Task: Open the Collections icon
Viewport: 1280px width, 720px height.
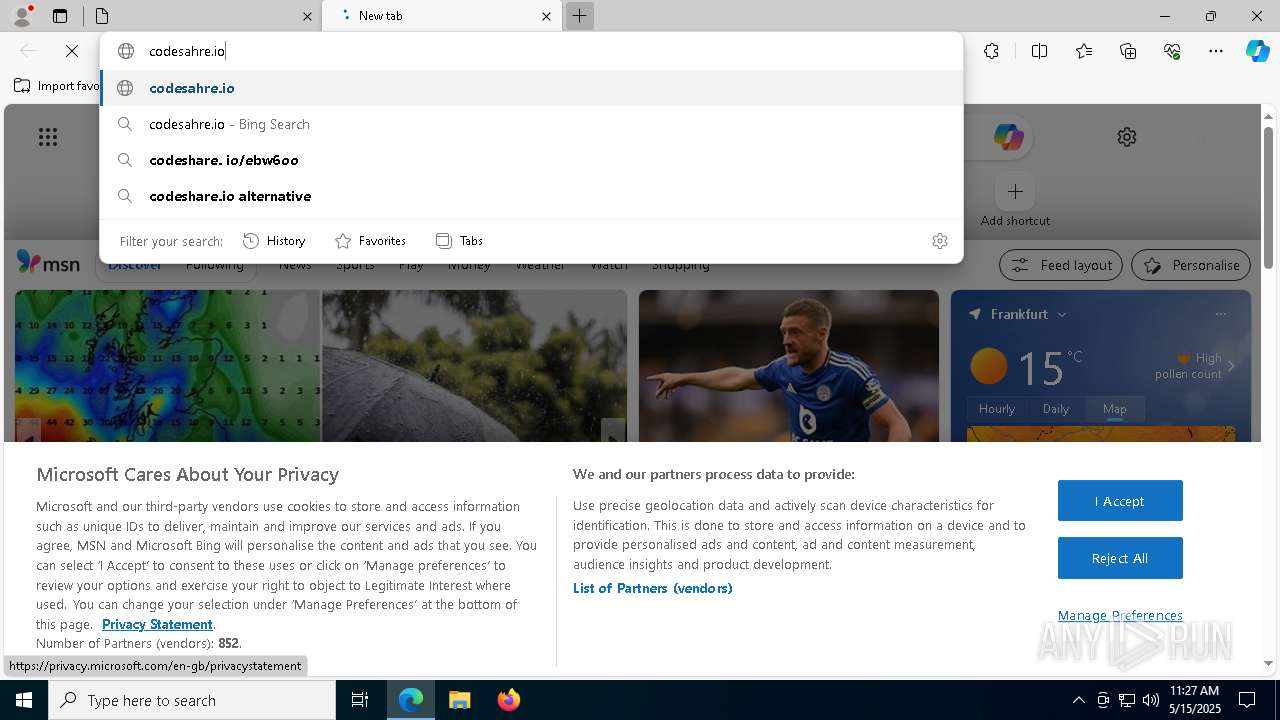Action: [x=1128, y=51]
